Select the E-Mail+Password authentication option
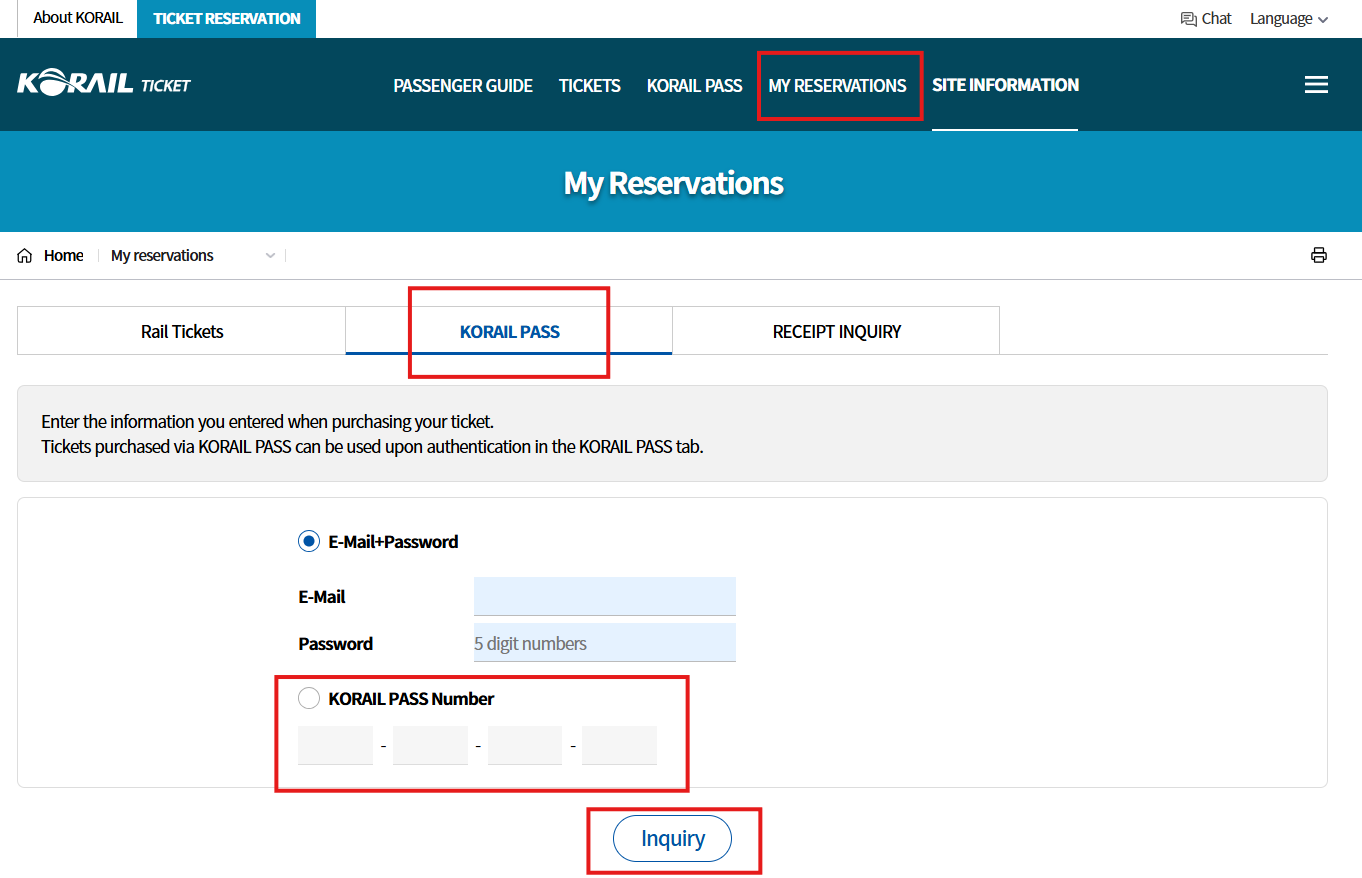Screen dimensions: 1362x878 [x=309, y=540]
